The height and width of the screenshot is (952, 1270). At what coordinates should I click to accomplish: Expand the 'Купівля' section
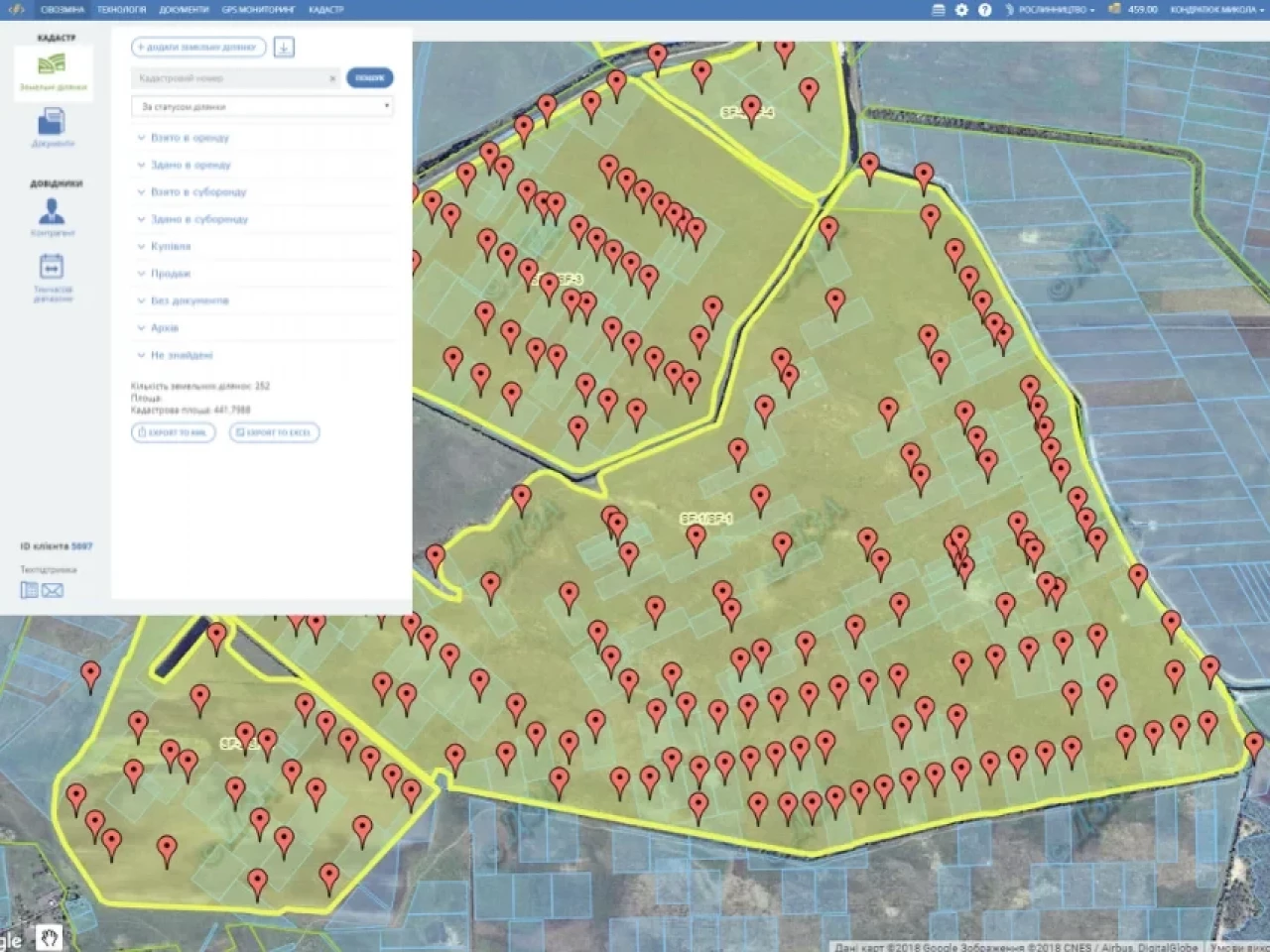[x=170, y=246]
